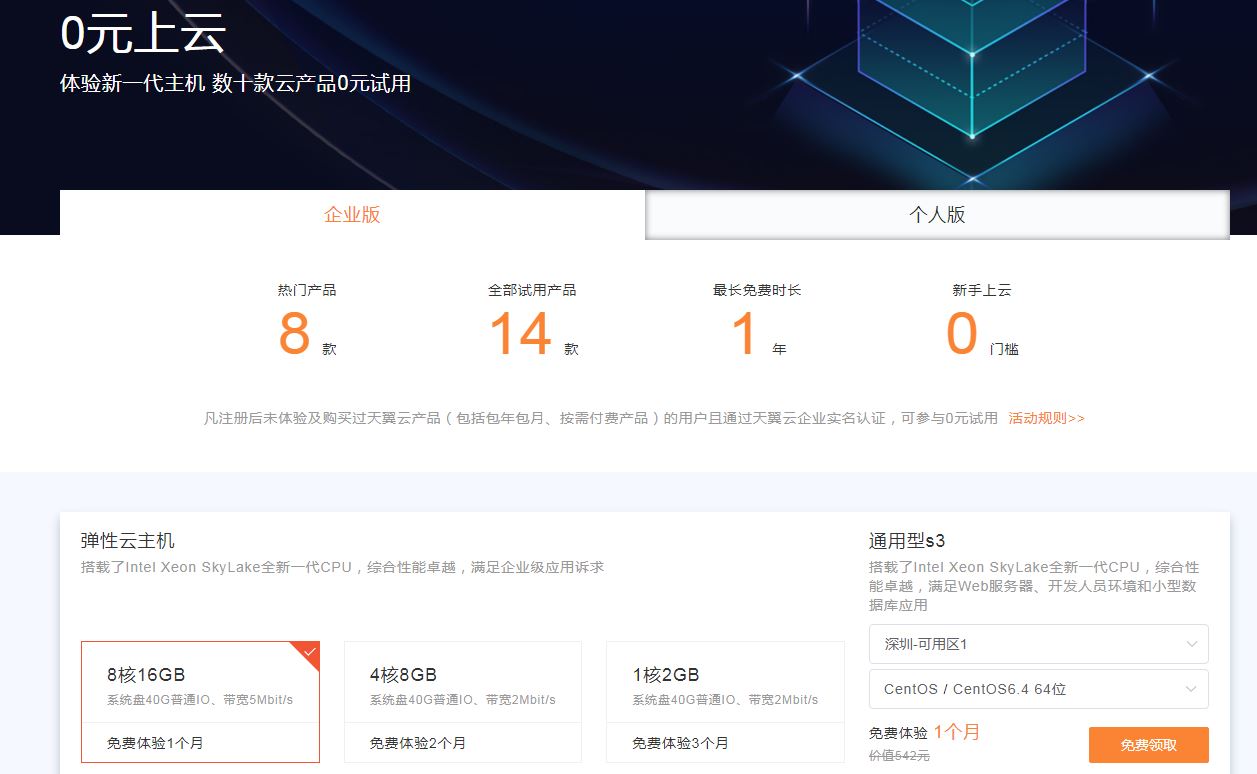Viewport: 1257px width, 774px height.
Task: Click the 弹性云主机 section heading
Action: click(x=128, y=541)
